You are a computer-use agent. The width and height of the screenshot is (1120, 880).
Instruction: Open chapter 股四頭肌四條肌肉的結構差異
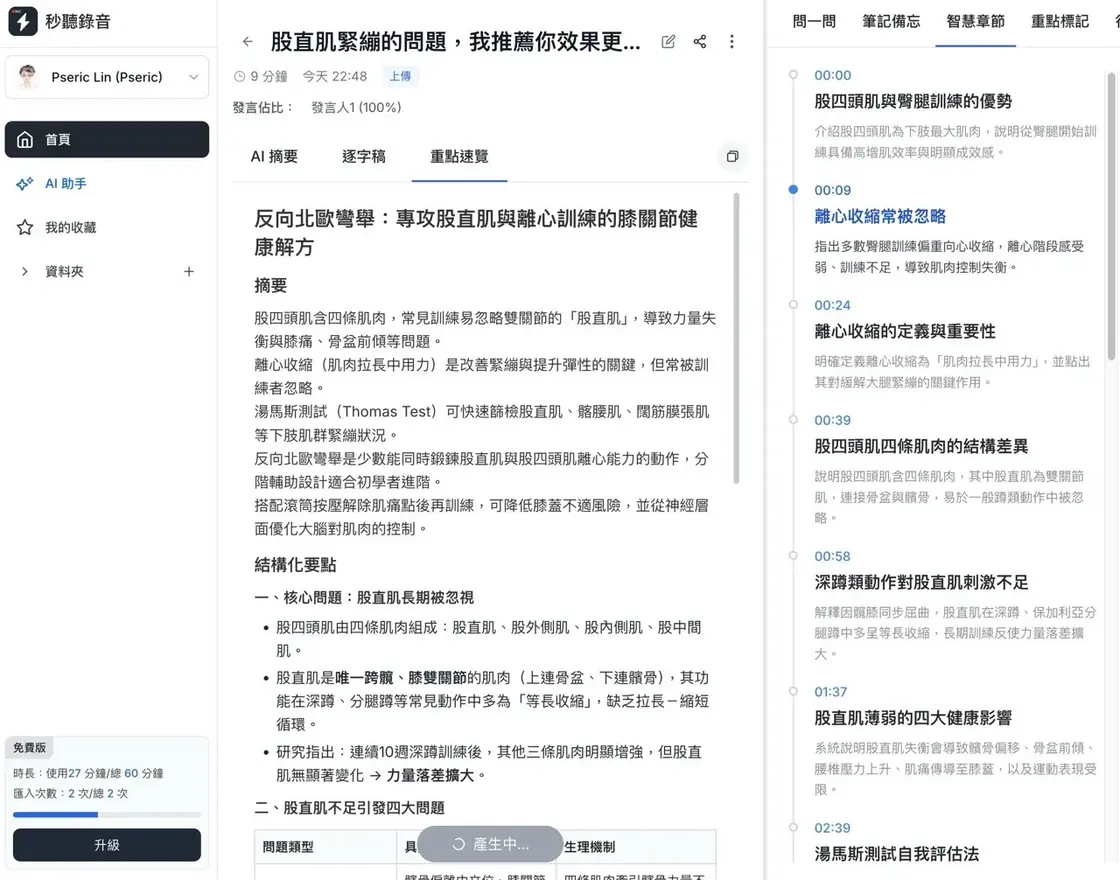(921, 446)
